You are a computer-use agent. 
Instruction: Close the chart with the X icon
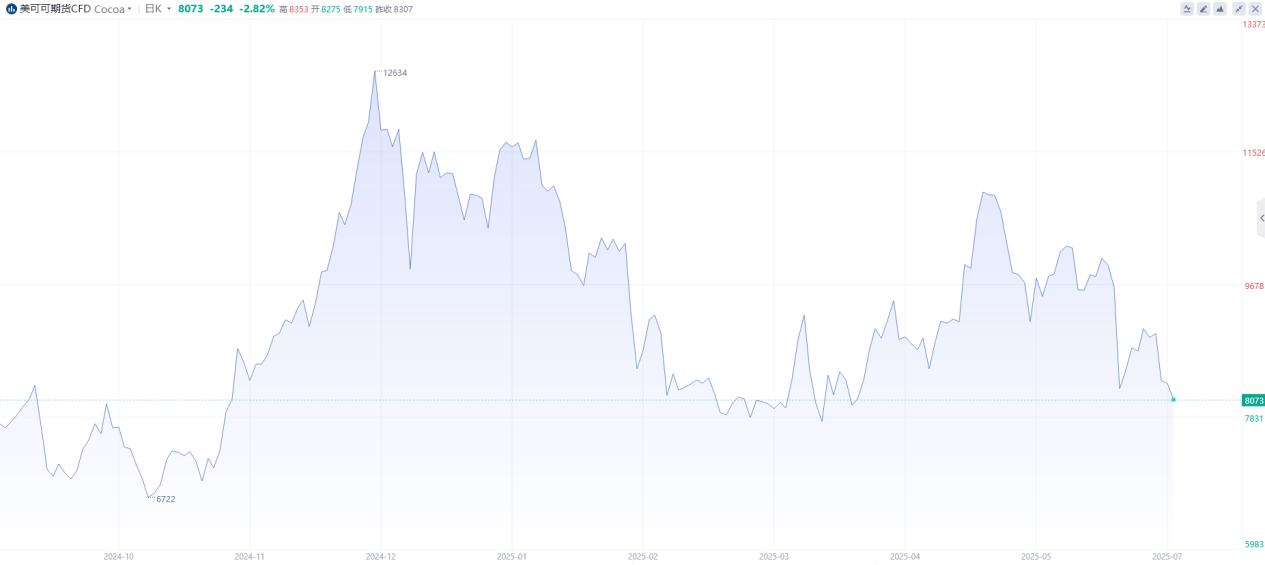(x=1256, y=8)
